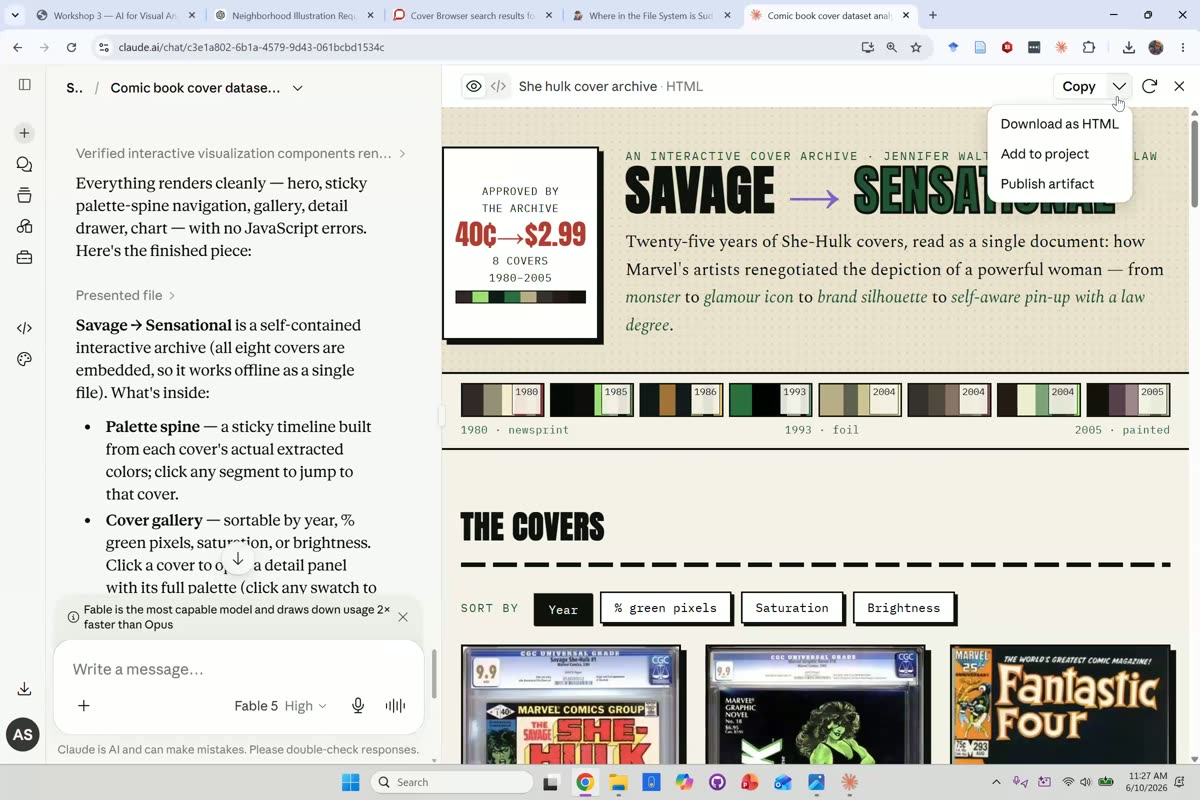Jump to 1985 palette segment
The image size is (1200, 800).
coord(591,400)
